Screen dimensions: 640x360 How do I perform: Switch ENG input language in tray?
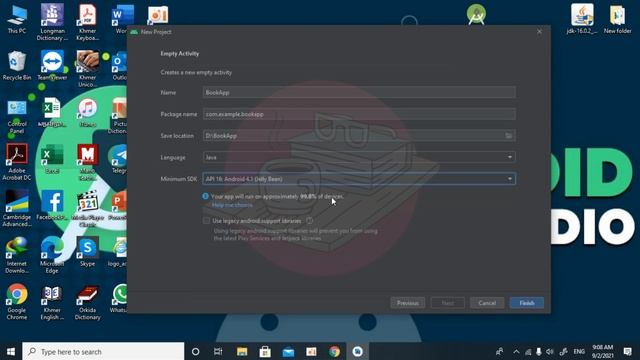pos(579,351)
